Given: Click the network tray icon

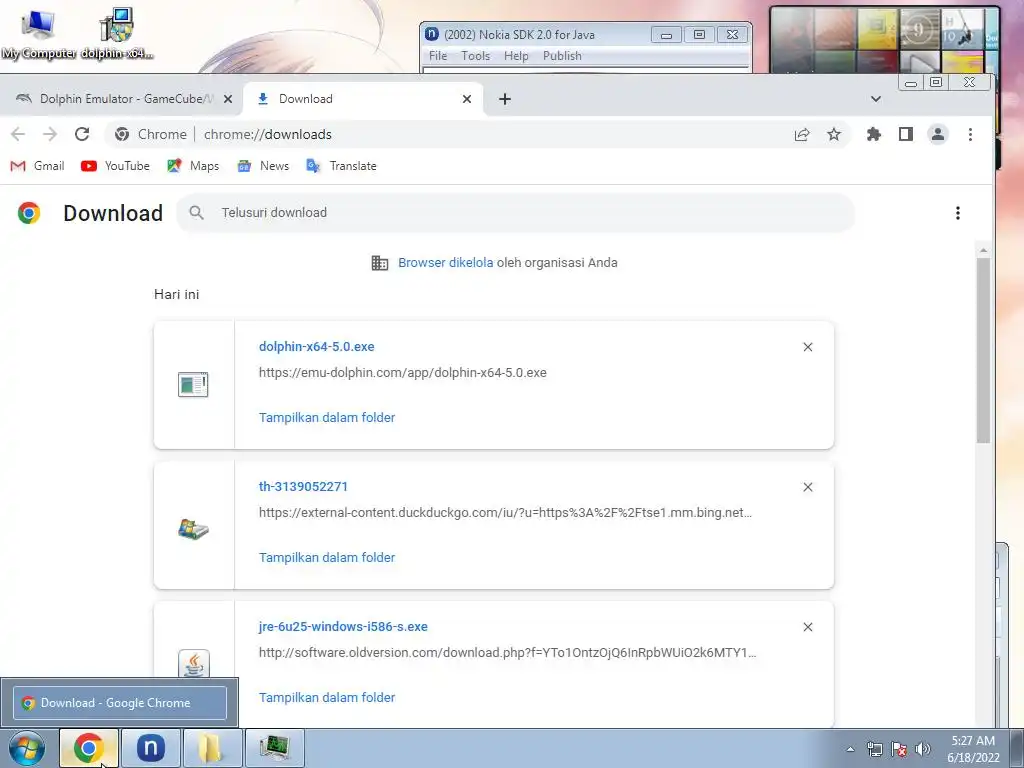Looking at the screenshot, I should tap(874, 749).
